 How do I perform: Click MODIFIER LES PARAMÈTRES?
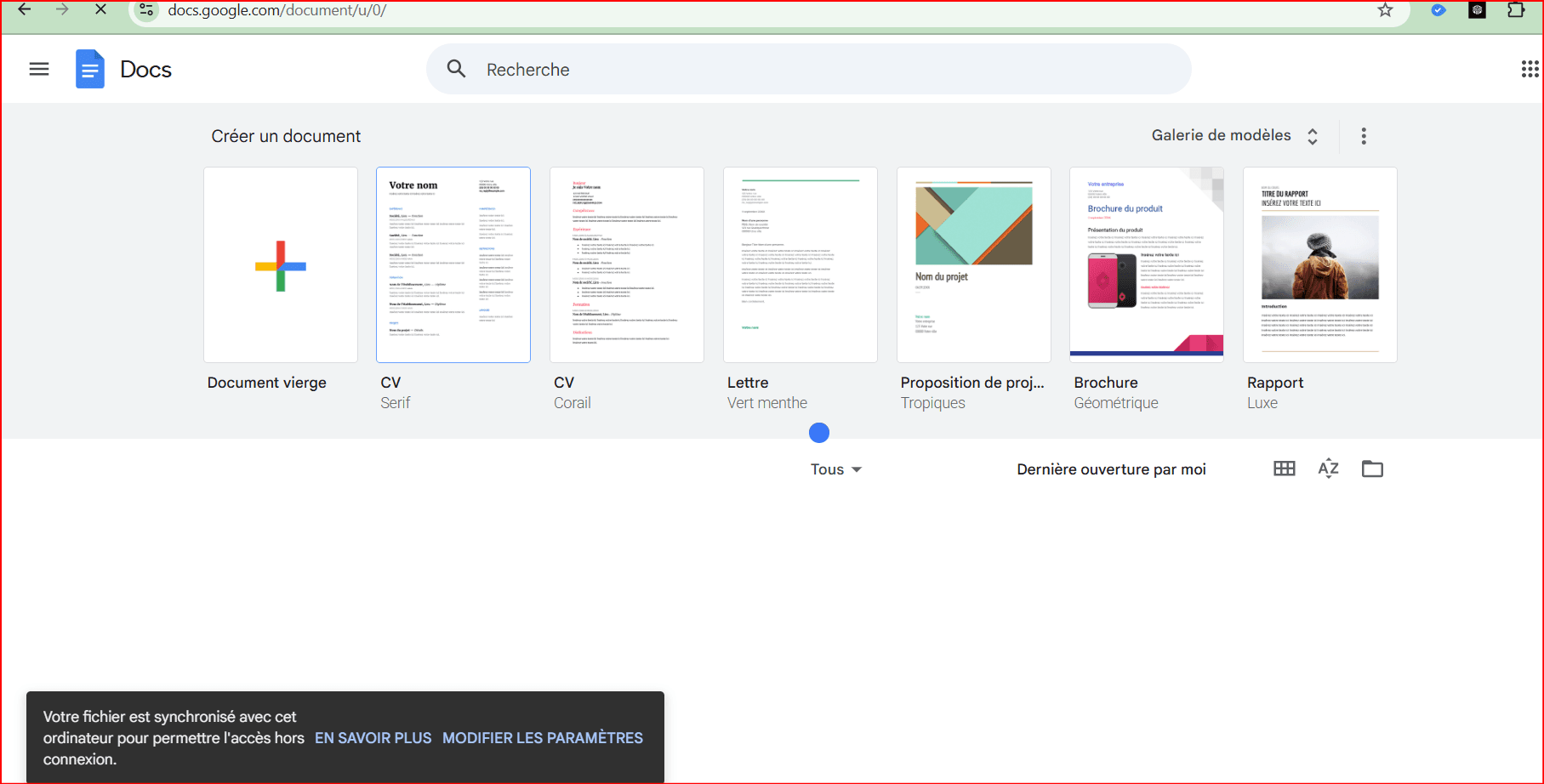pyautogui.click(x=542, y=738)
